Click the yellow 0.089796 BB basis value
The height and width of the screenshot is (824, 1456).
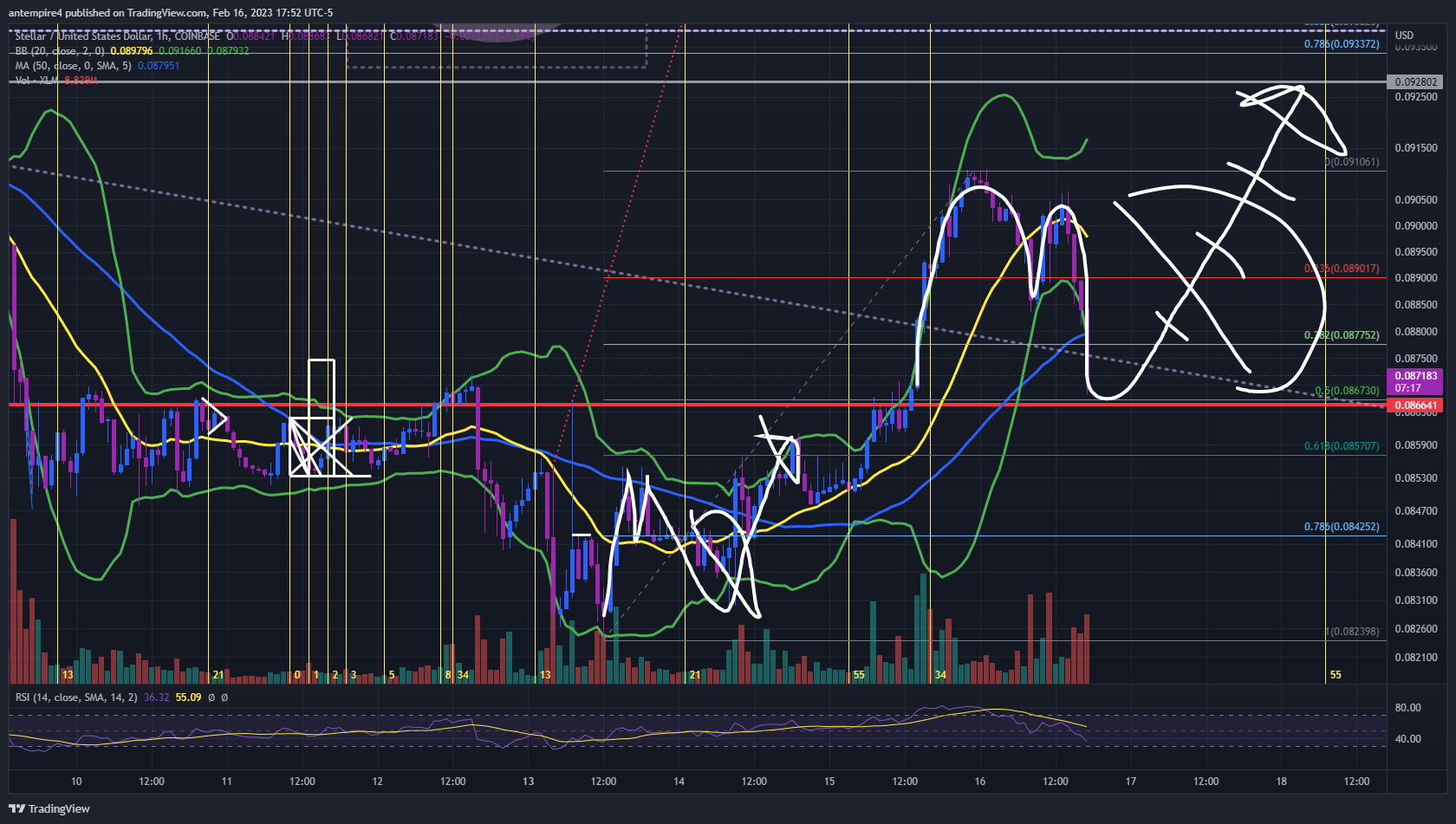coord(132,51)
